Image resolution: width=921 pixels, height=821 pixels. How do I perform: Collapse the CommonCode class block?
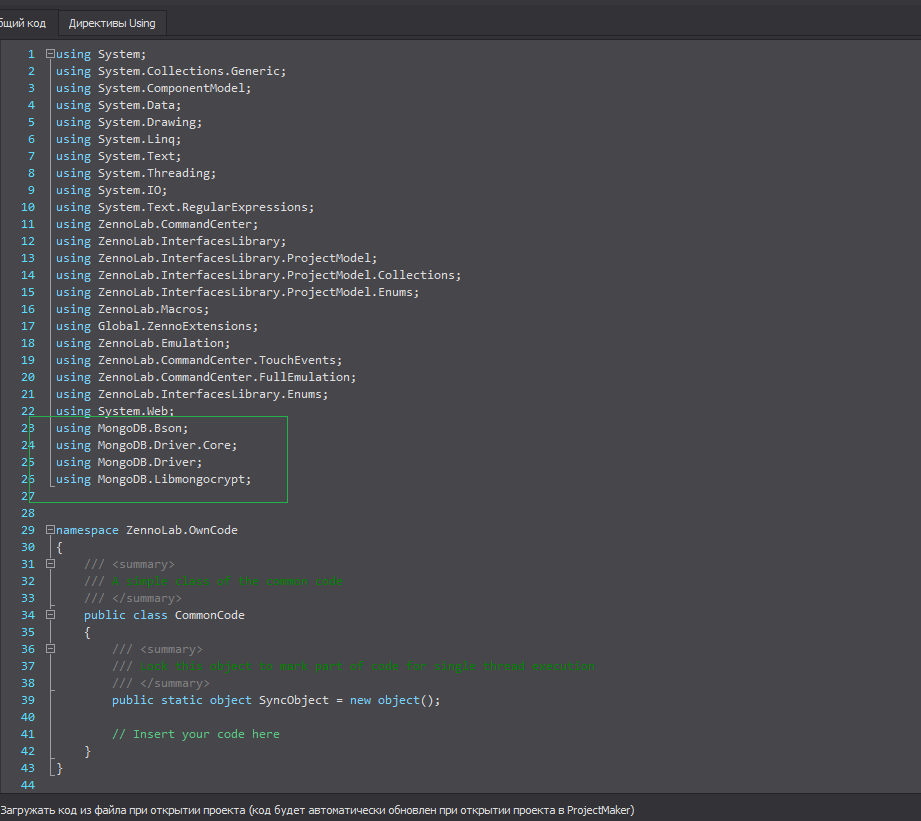pyautogui.click(x=50, y=615)
